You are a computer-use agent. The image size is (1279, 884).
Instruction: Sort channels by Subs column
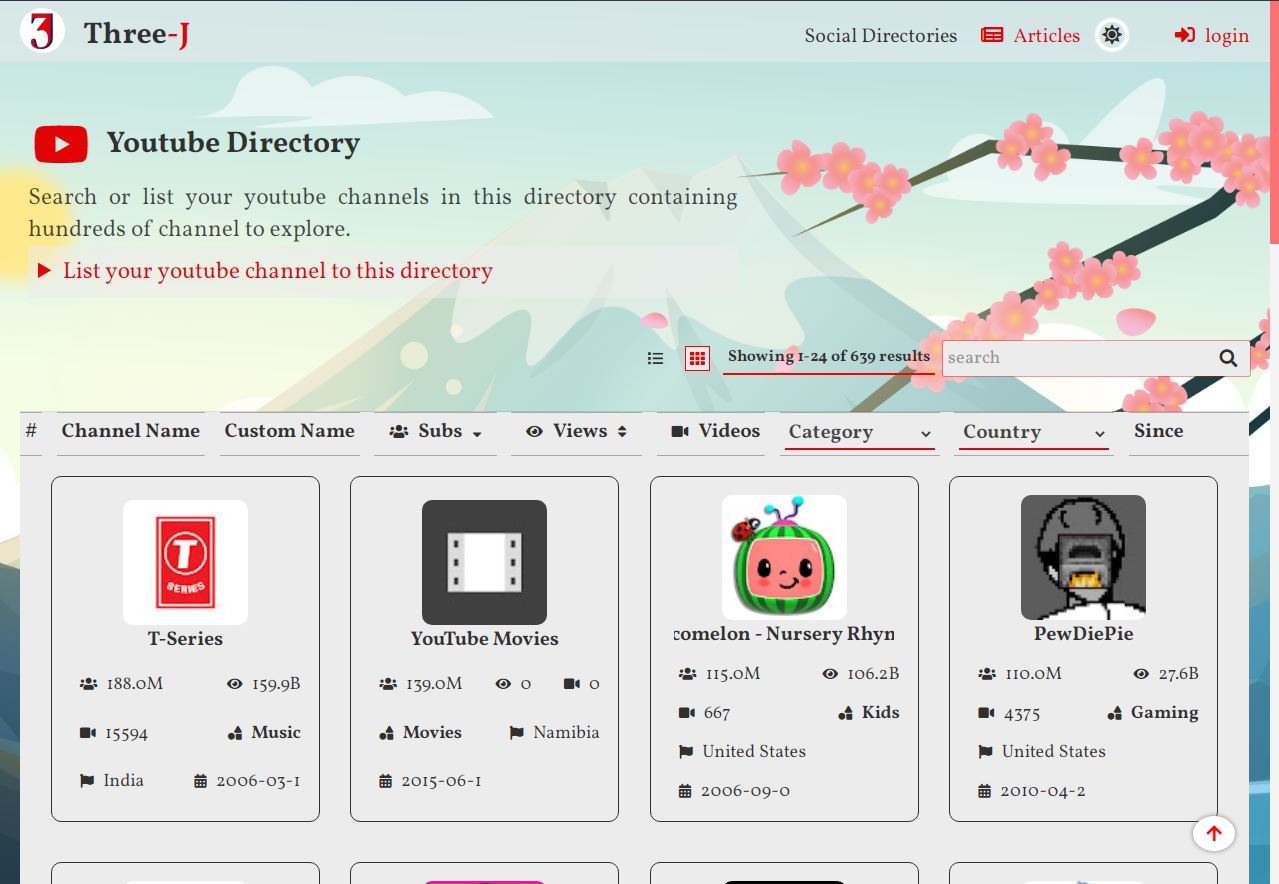[435, 431]
